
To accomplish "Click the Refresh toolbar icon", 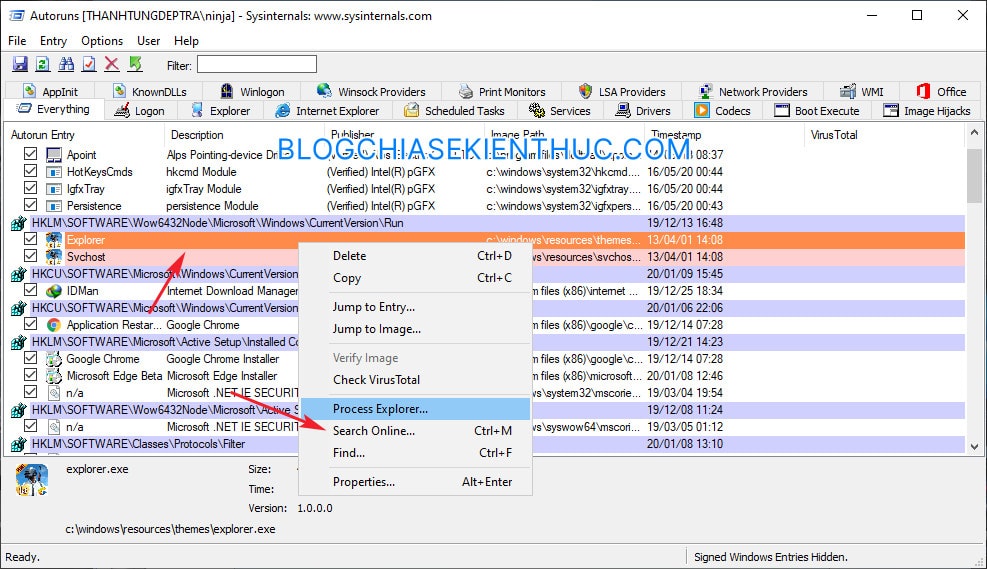I will tap(43, 64).
